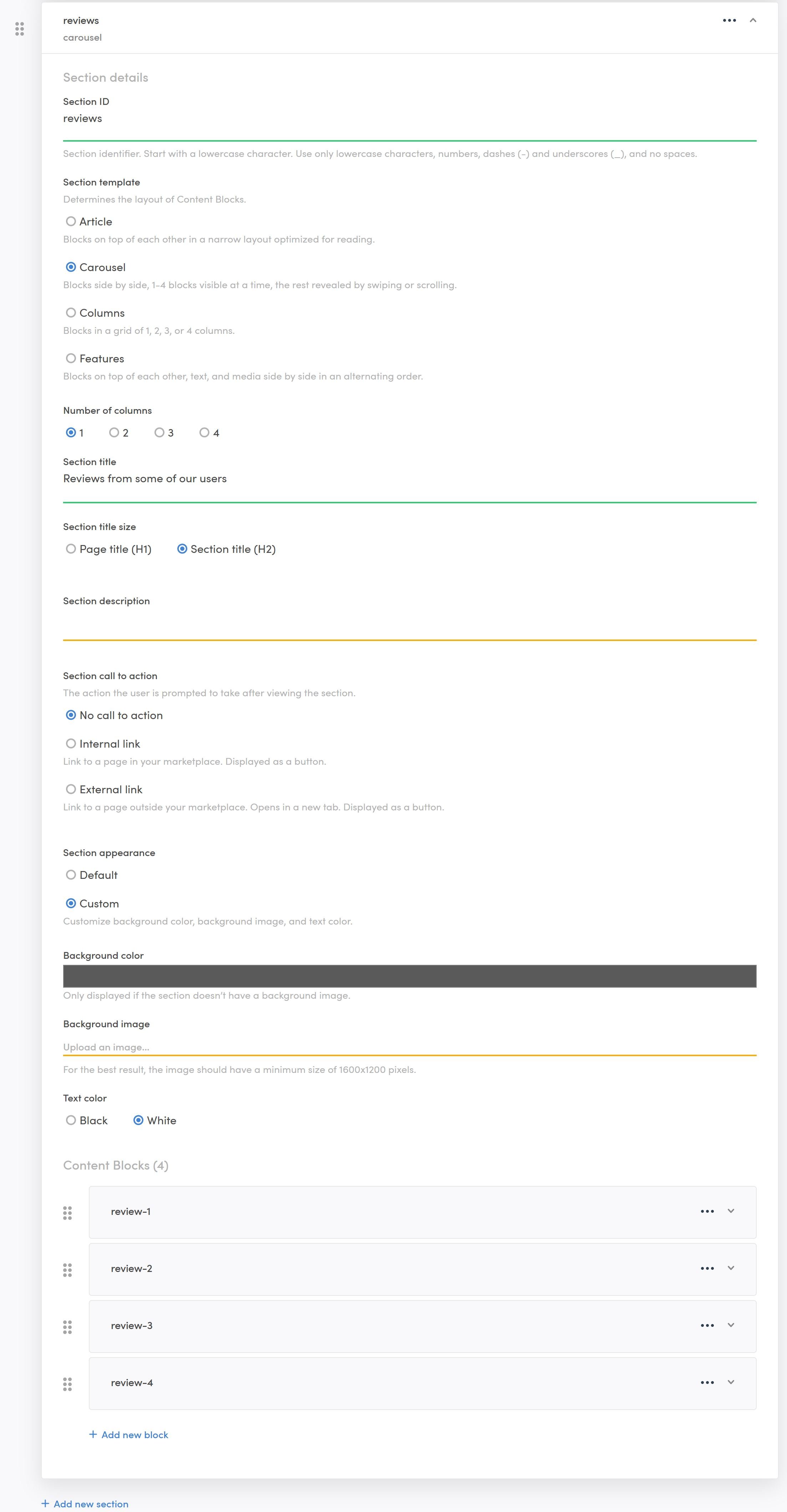Image resolution: width=787 pixels, height=1512 pixels.
Task: Open three-dot menu for review-4 block
Action: click(707, 1382)
